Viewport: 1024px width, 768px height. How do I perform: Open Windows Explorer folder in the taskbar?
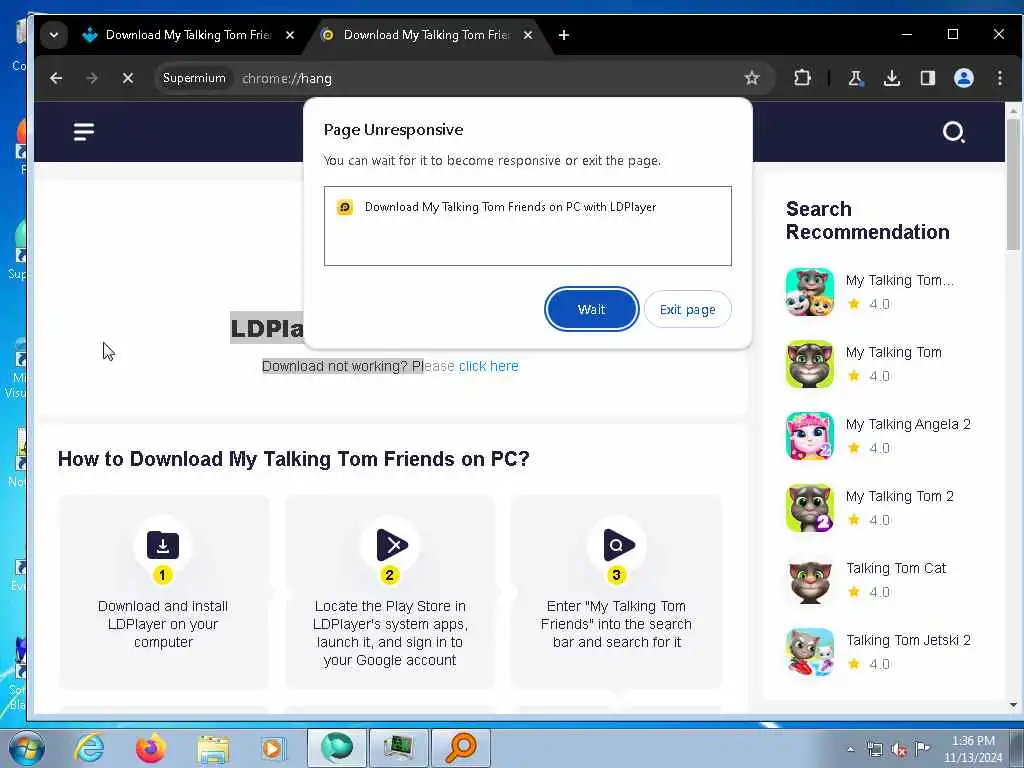pyautogui.click(x=213, y=749)
